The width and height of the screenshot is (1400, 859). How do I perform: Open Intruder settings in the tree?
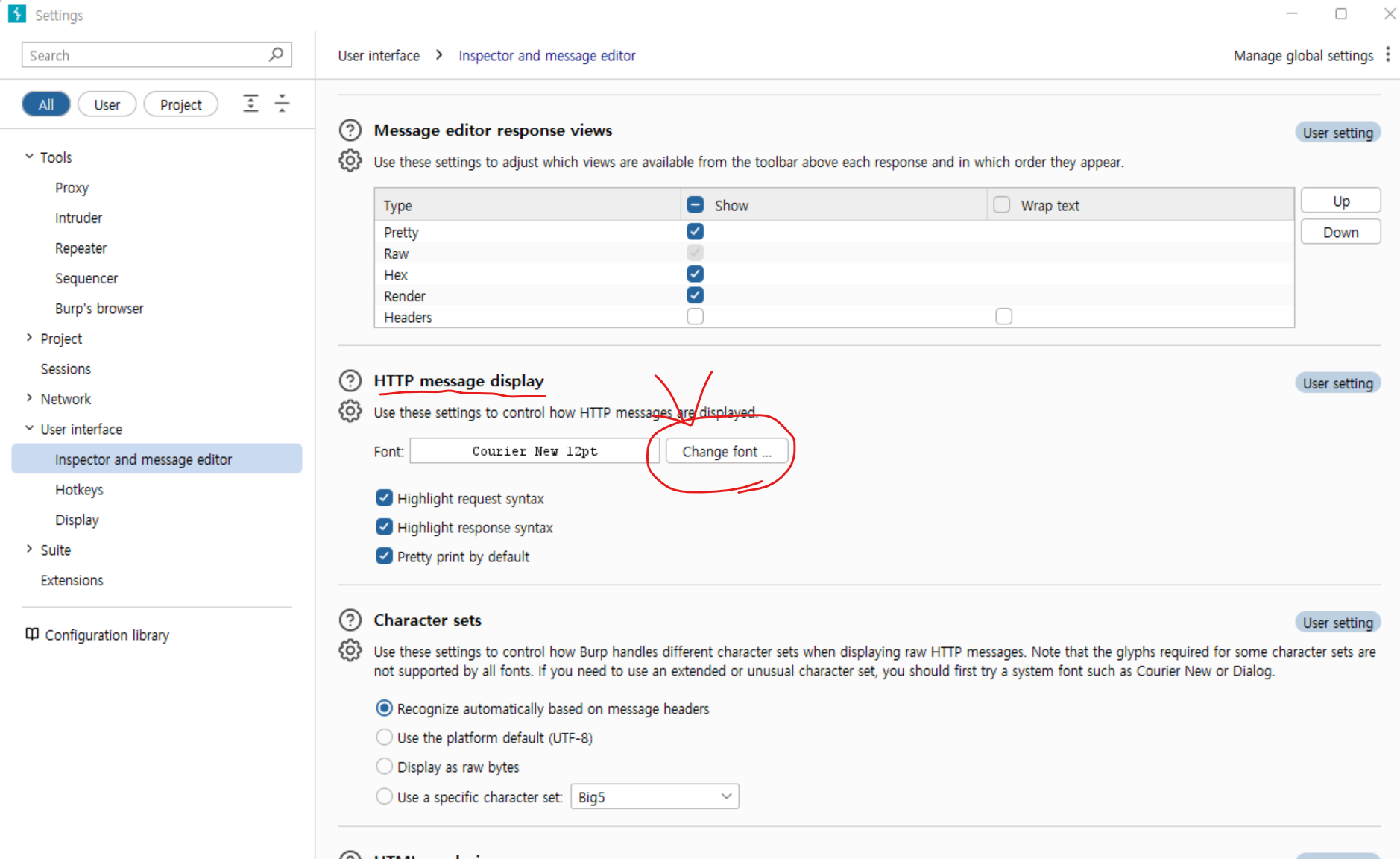[78, 218]
